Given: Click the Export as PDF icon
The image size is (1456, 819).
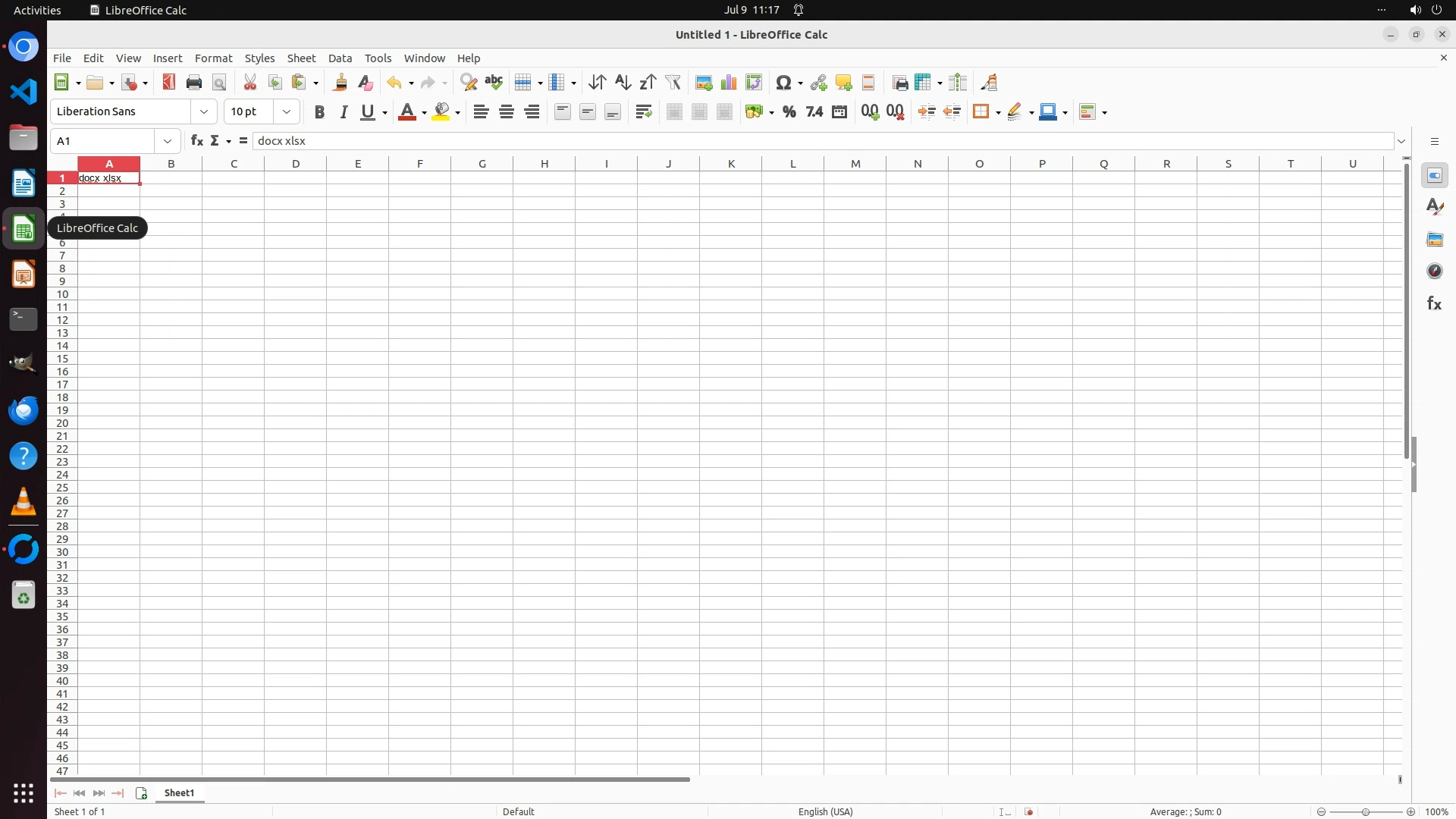Looking at the screenshot, I should (x=169, y=83).
